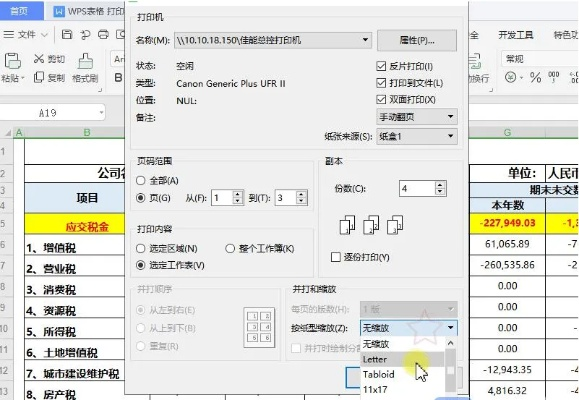The image size is (579, 400).
Task: Select 全部(A) radio button
Action: point(140,181)
